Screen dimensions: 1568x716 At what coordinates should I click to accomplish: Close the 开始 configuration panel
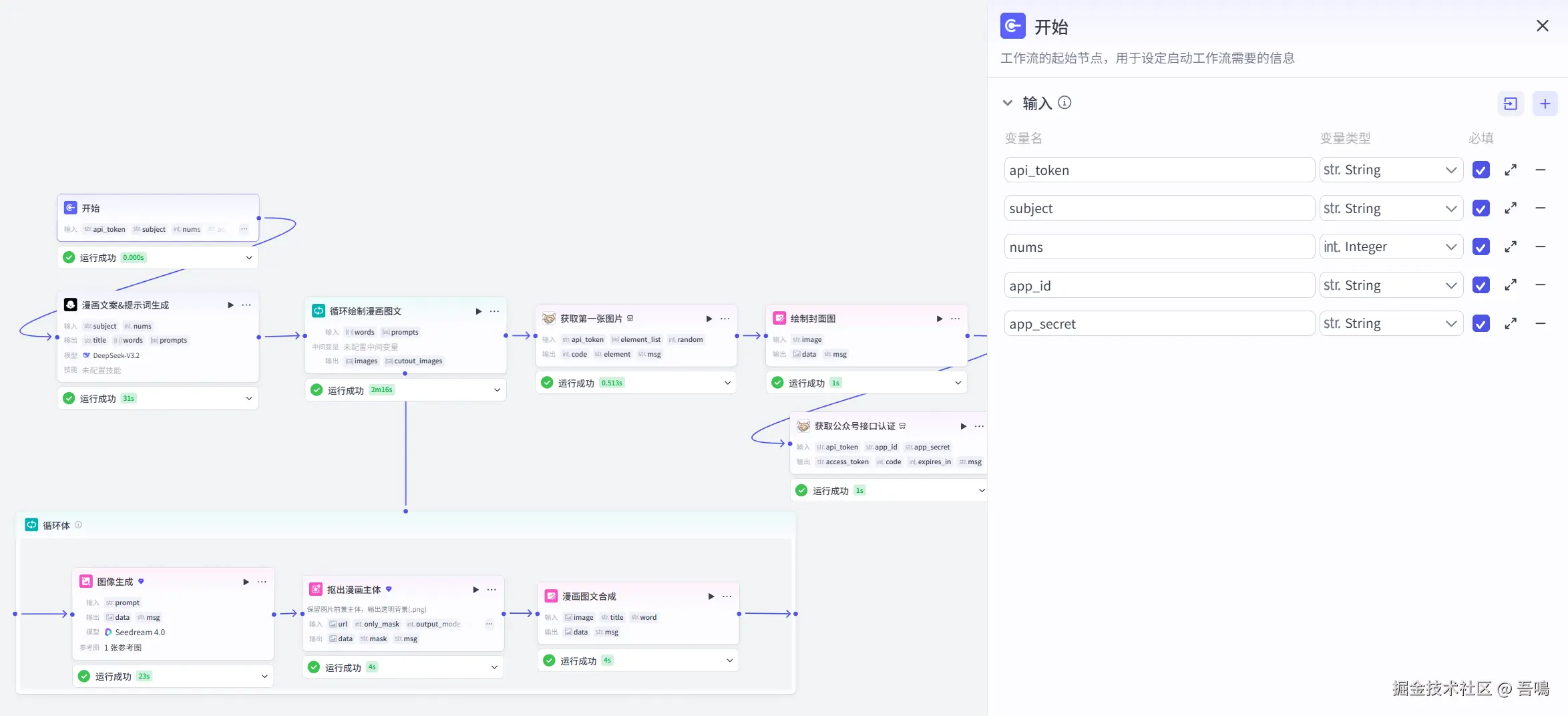point(1543,26)
